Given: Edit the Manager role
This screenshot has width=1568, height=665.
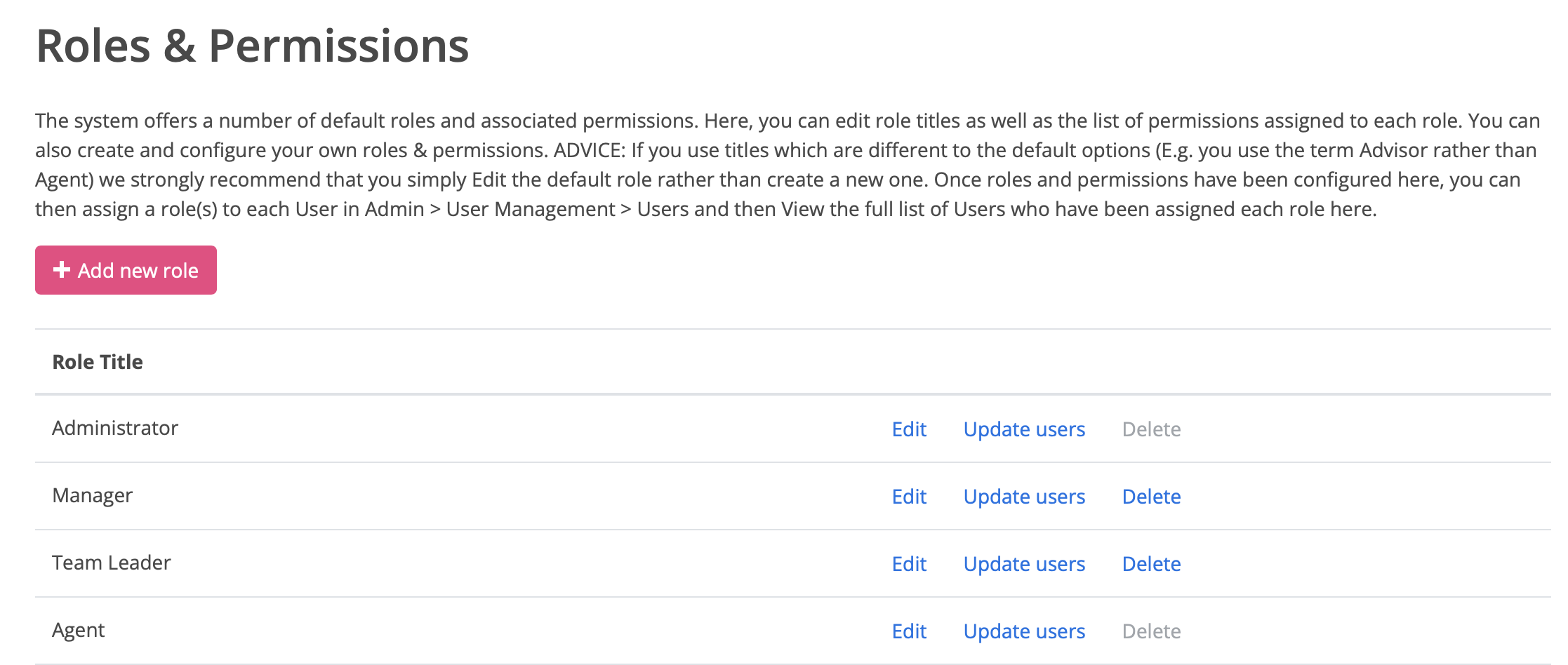Looking at the screenshot, I should [x=909, y=497].
